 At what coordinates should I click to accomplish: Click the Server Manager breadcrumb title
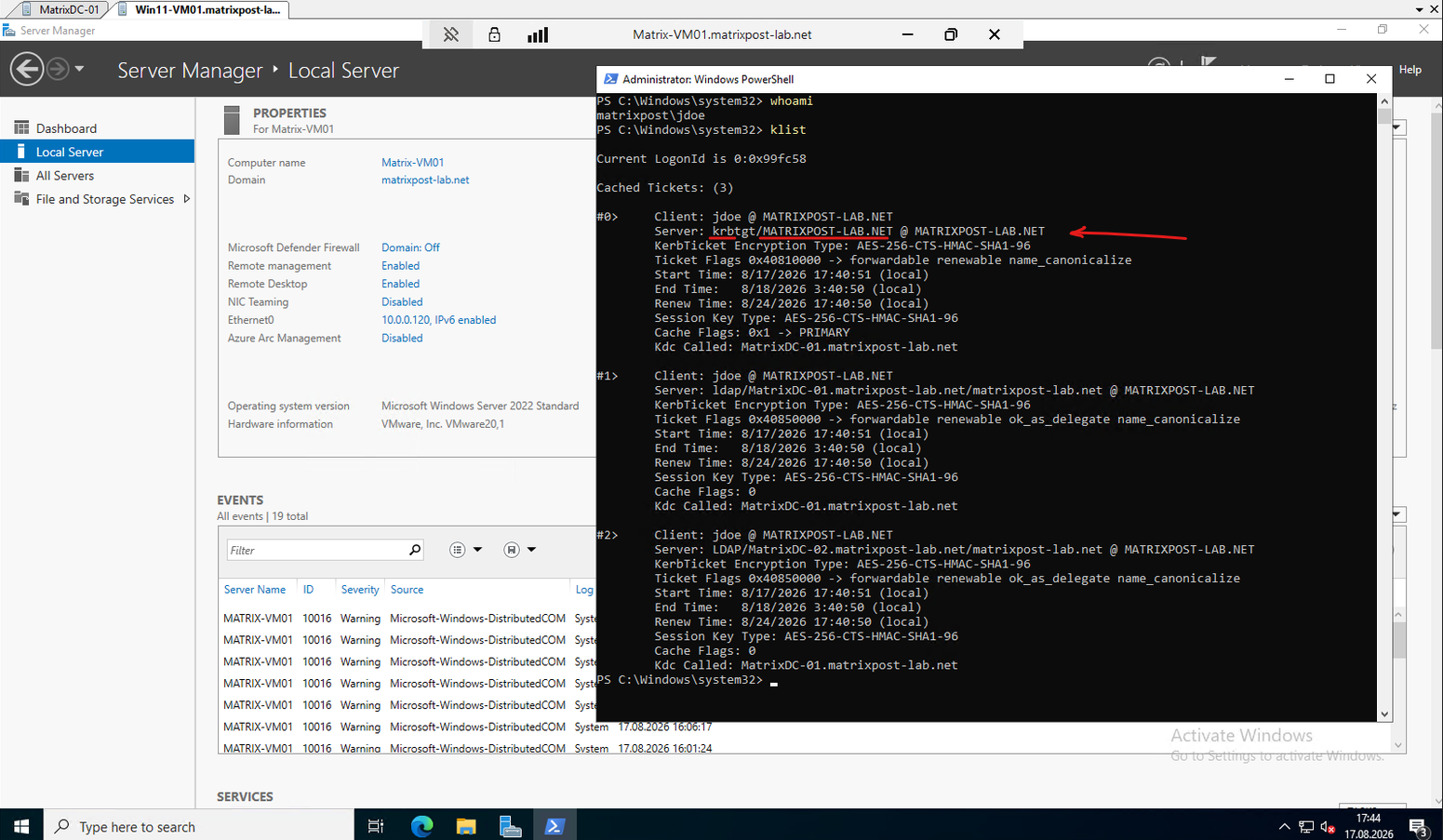click(190, 70)
